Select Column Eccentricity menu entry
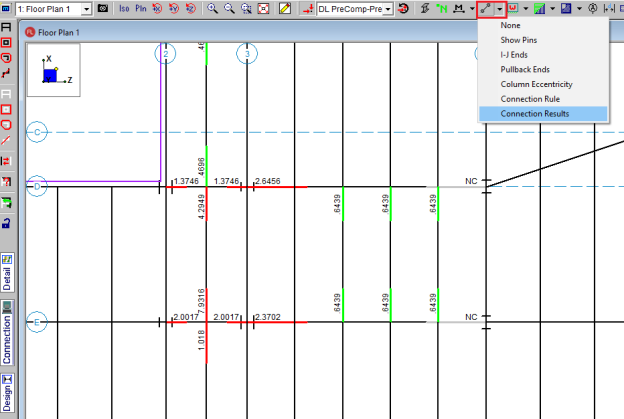Viewport: 624px width, 419px height. [x=536, y=84]
